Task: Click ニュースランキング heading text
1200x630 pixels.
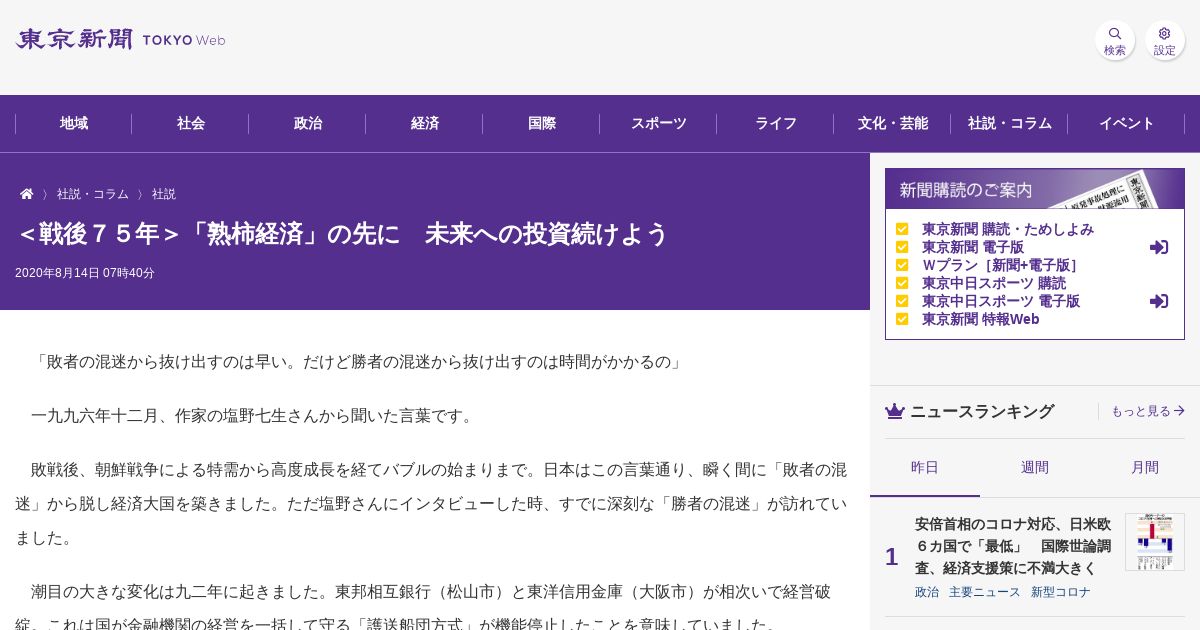Action: coord(982,411)
